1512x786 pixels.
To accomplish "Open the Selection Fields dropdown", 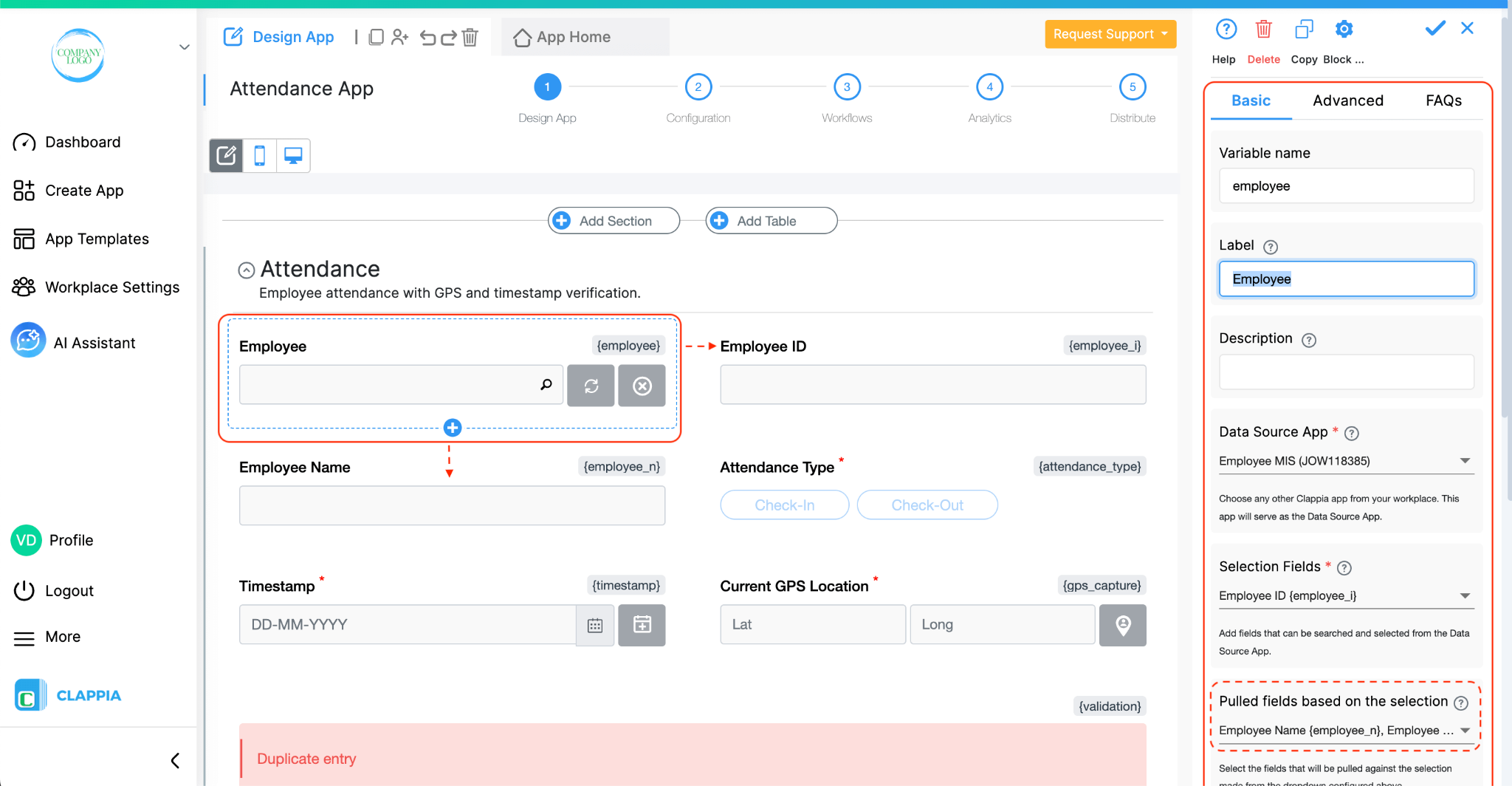I will point(1465,595).
